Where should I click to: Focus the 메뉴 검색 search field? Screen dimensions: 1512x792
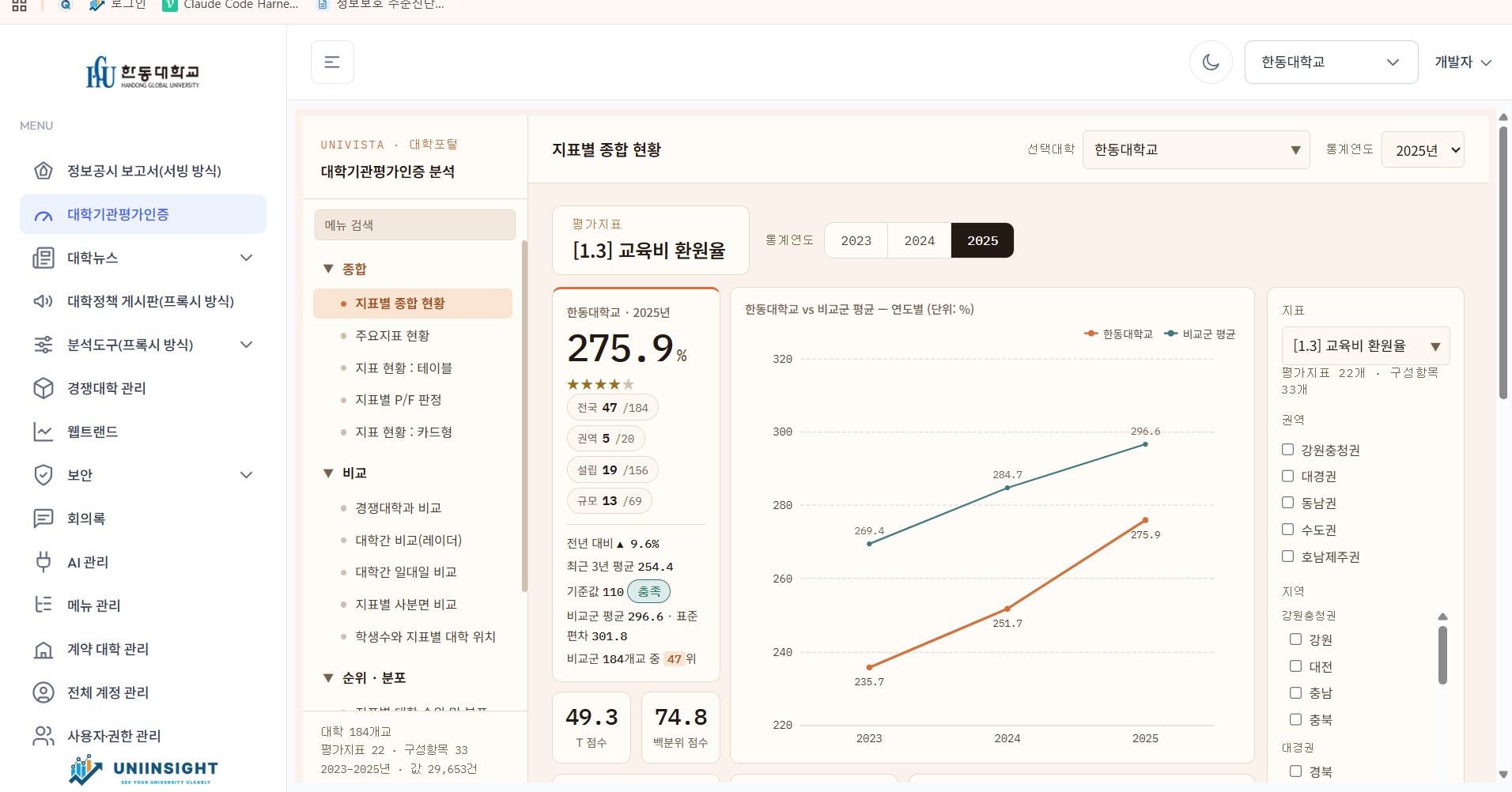pyautogui.click(x=414, y=225)
